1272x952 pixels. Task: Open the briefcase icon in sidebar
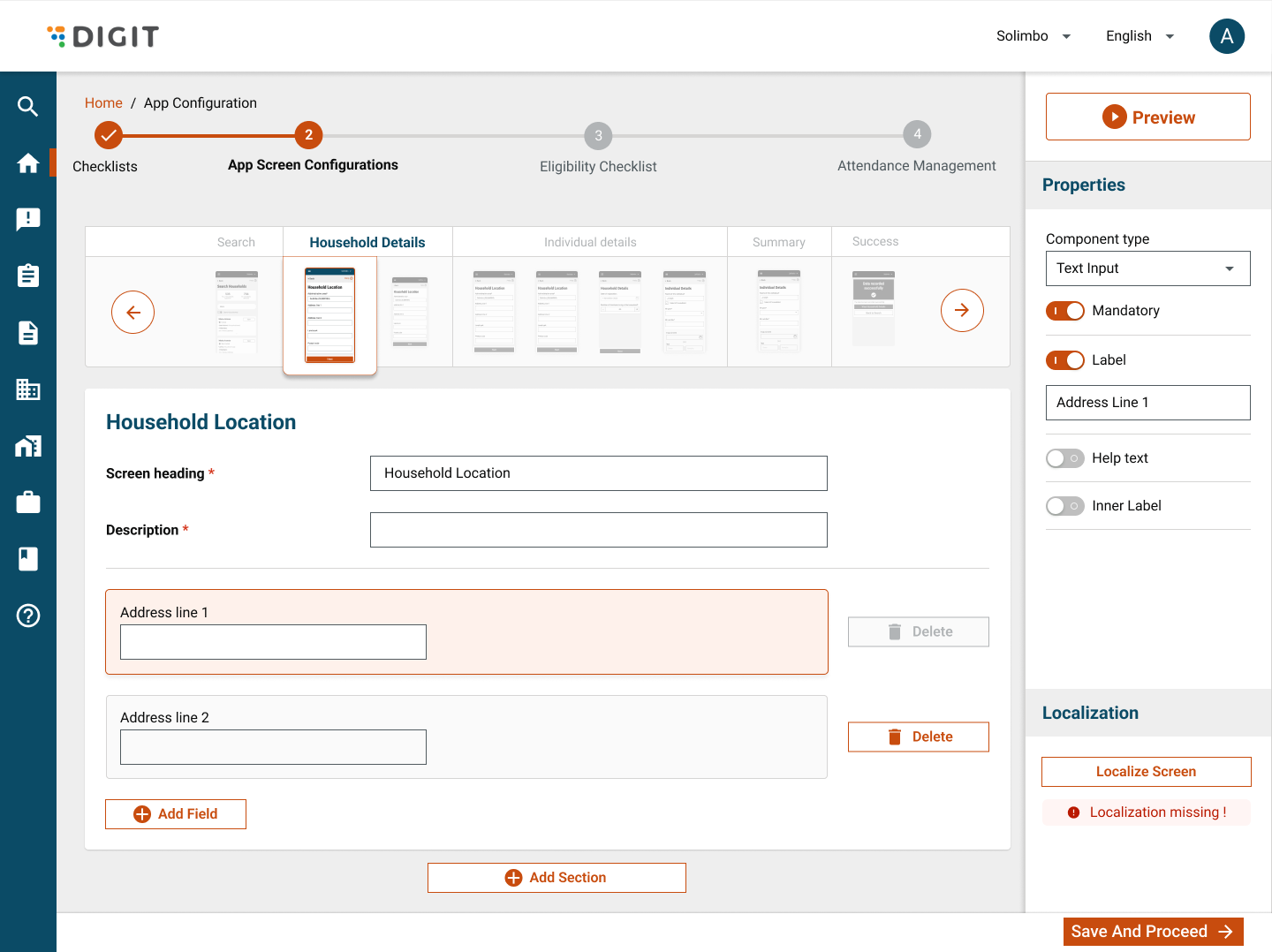tap(28, 502)
